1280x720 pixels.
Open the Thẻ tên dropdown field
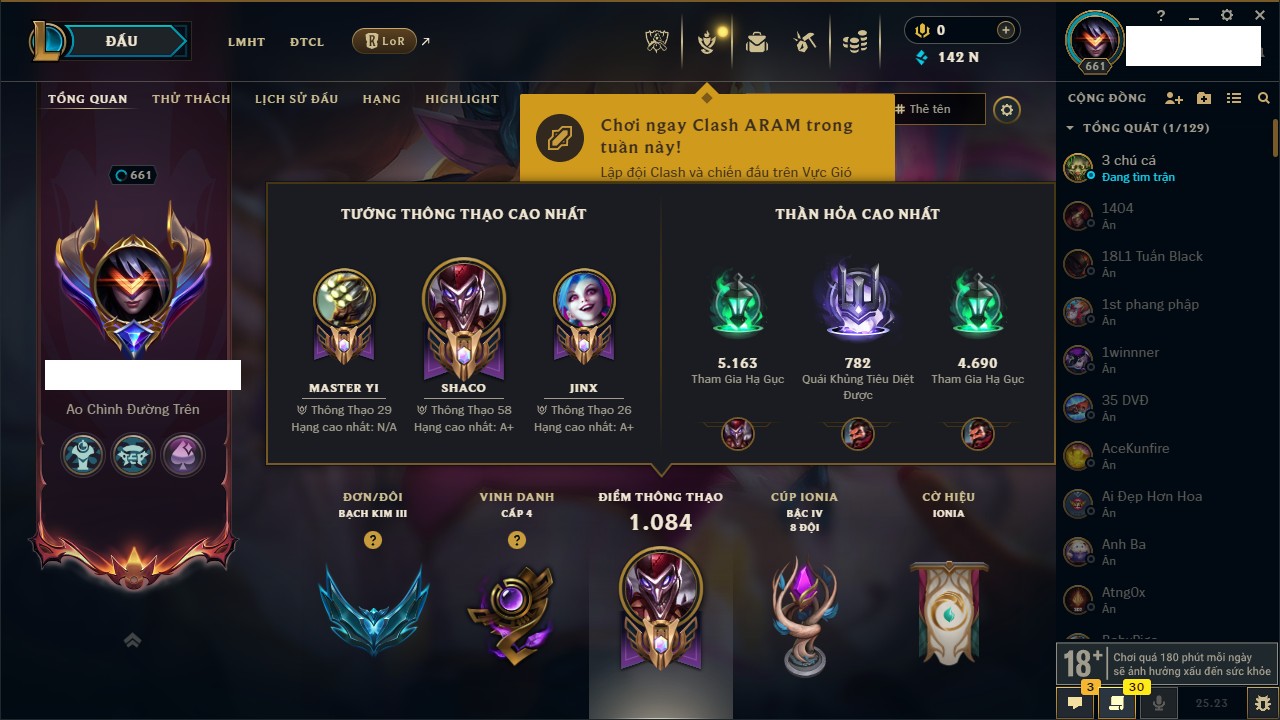[940, 109]
